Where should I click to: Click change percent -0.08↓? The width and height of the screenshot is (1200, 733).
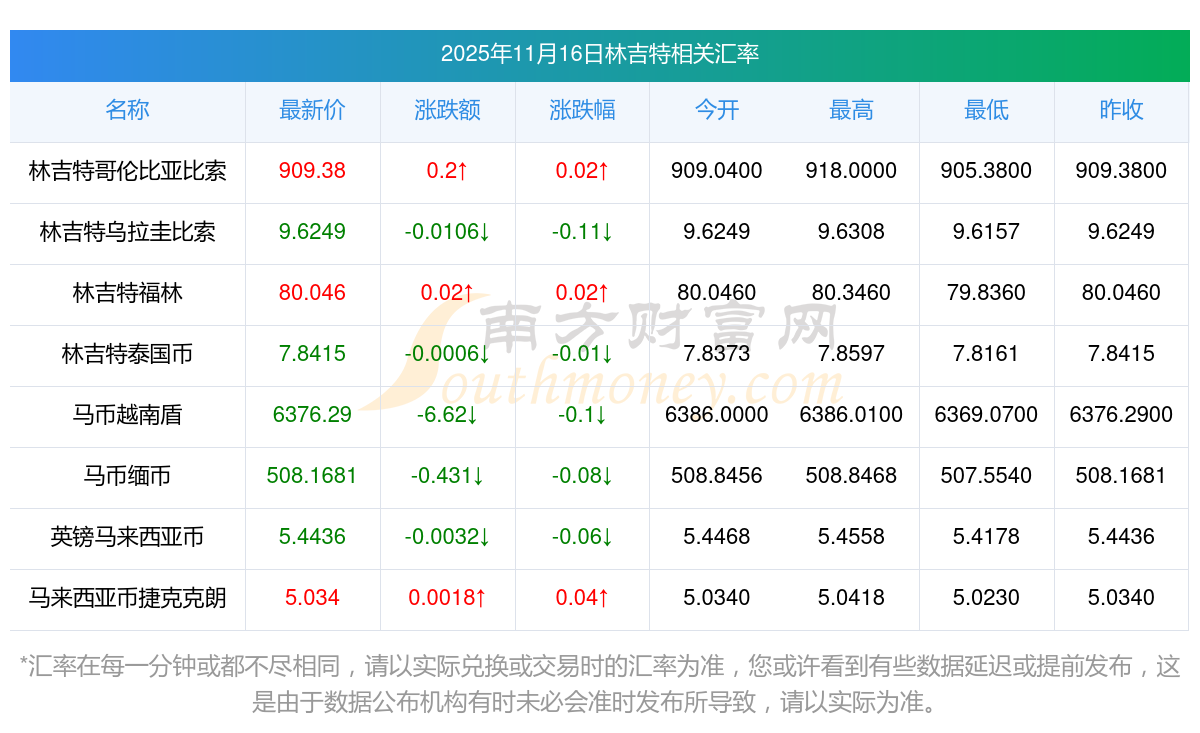pos(582,476)
